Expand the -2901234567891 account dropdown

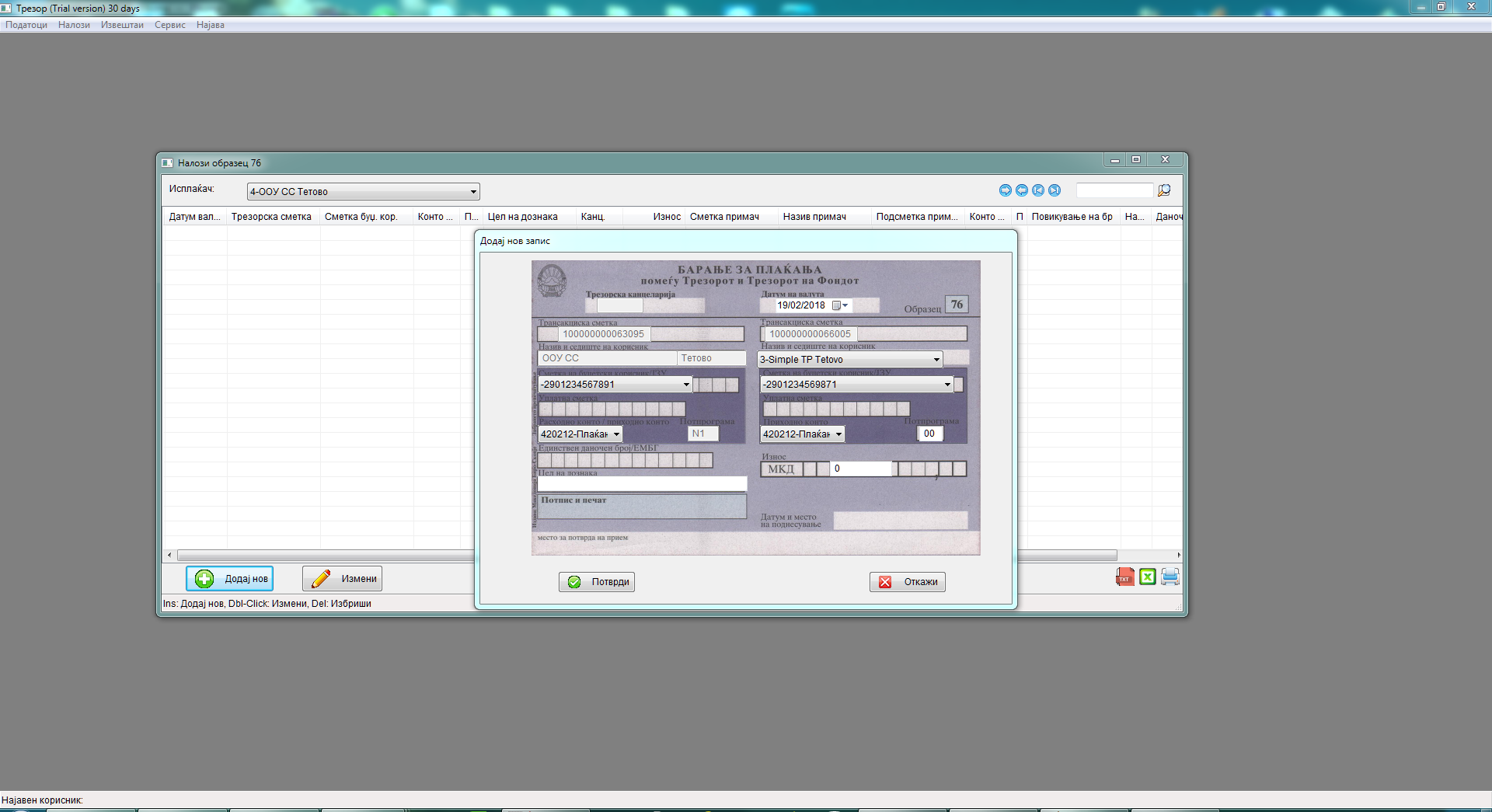point(686,385)
